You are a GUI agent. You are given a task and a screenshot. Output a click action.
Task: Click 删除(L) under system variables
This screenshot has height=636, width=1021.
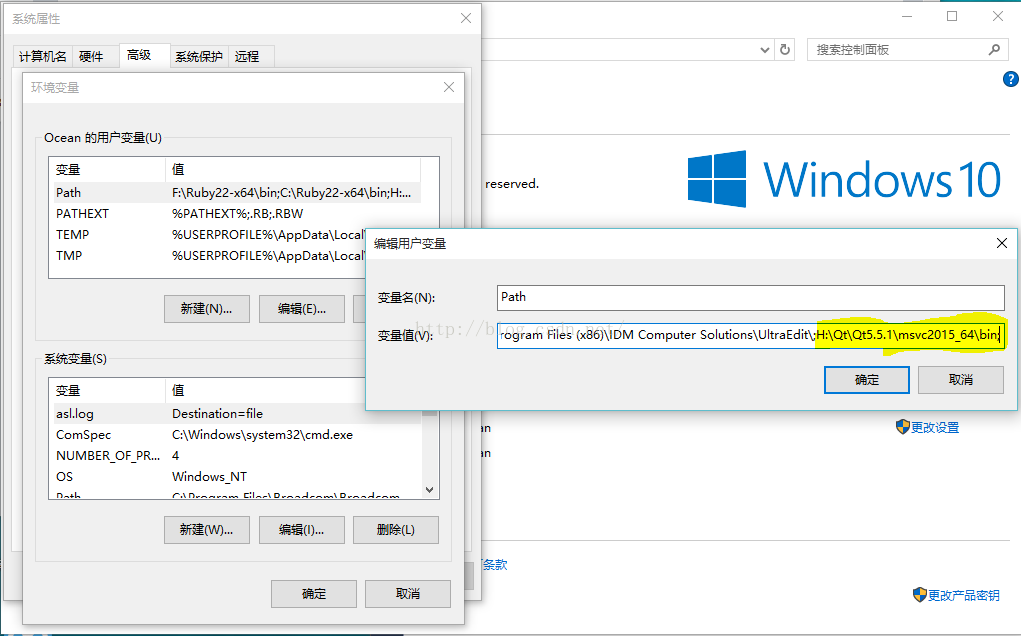pos(396,530)
